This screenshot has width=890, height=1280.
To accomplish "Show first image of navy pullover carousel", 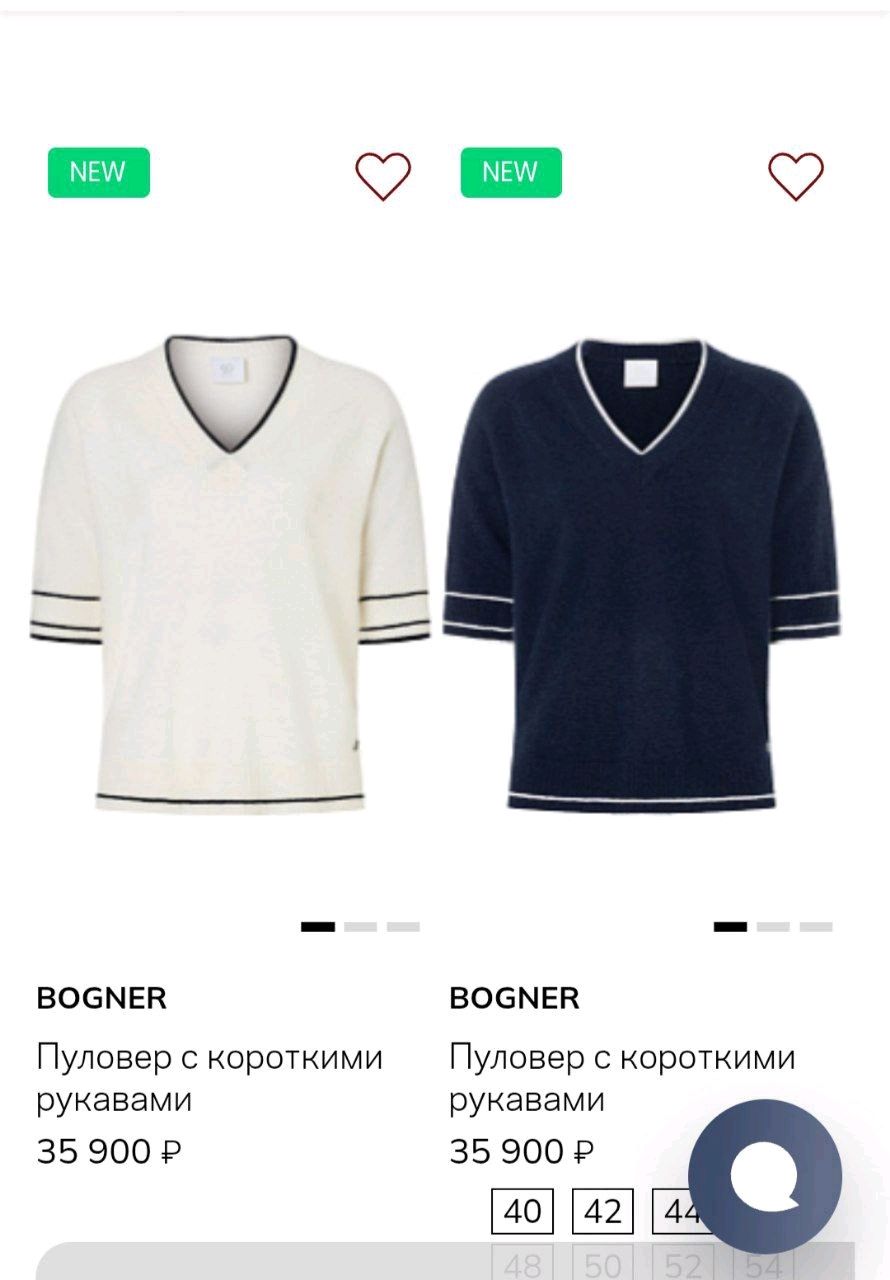I will click(x=730, y=927).
